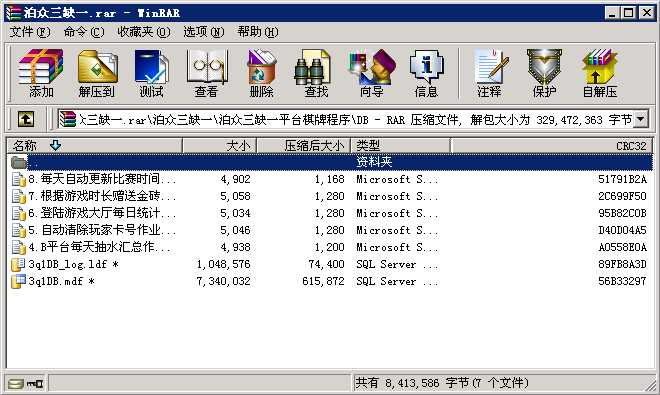Screen dimensions: 660x395
Task: Maximize the WinRAR window
Action: (x=628, y=13)
